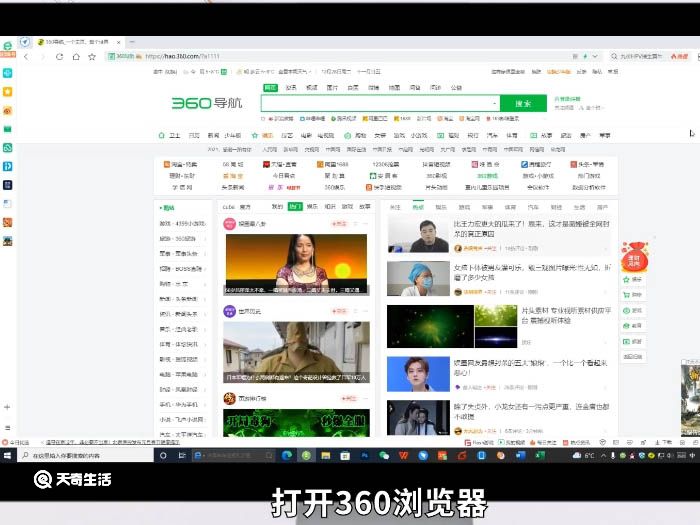Image resolution: width=700 pixels, height=525 pixels.
Task: Open the green particles thumbnail
Action: coord(430,326)
